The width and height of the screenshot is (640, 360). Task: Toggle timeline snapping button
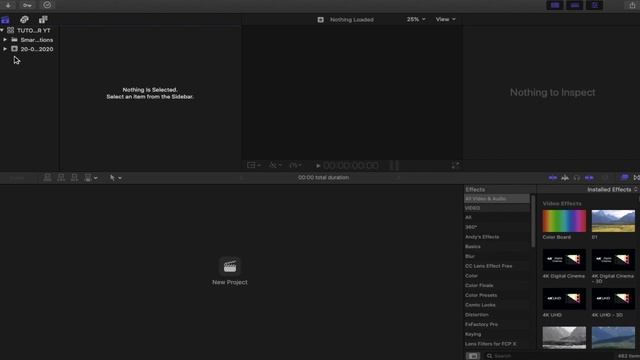(x=589, y=178)
